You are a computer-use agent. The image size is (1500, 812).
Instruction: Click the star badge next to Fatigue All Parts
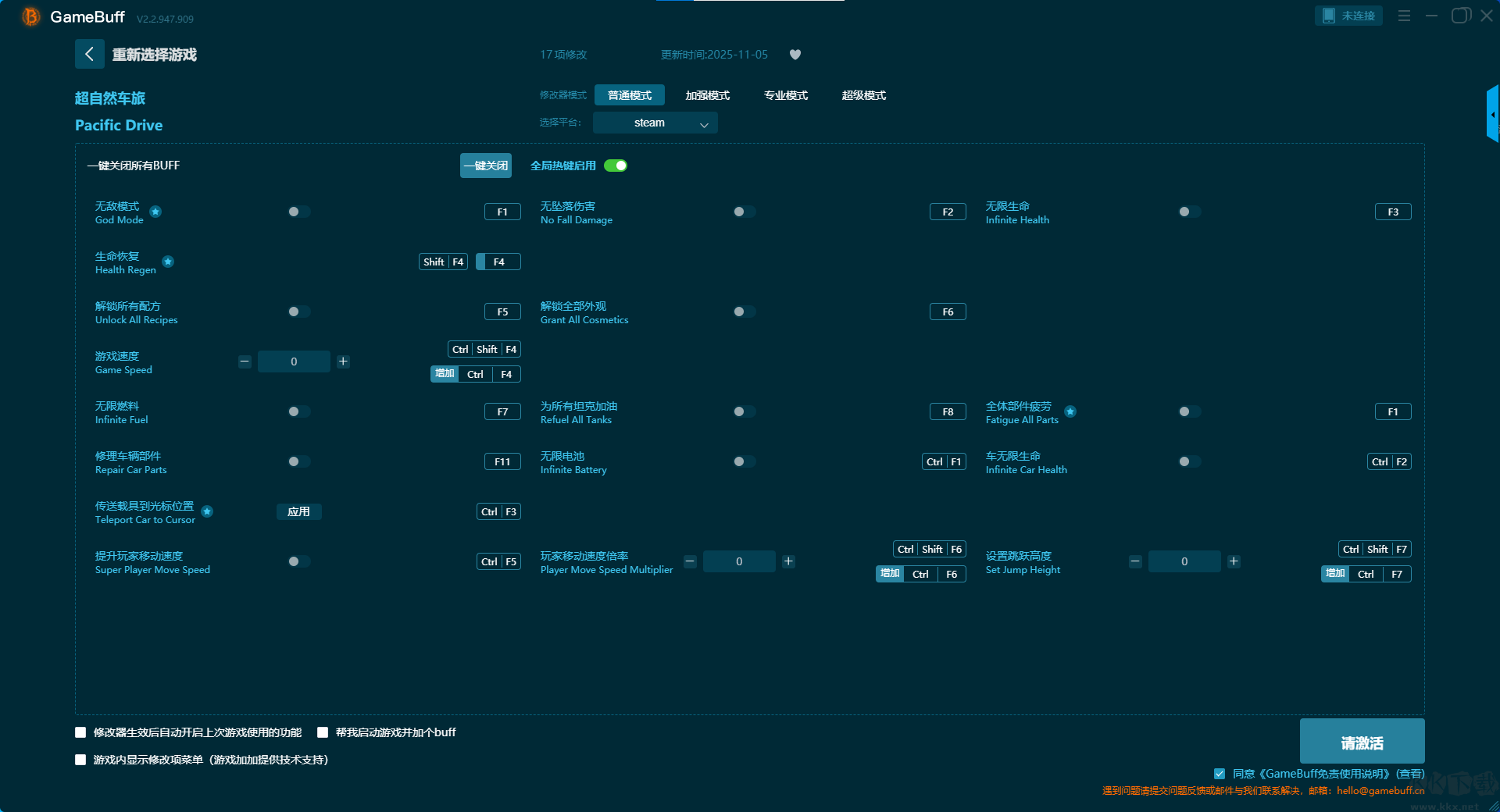(1070, 411)
